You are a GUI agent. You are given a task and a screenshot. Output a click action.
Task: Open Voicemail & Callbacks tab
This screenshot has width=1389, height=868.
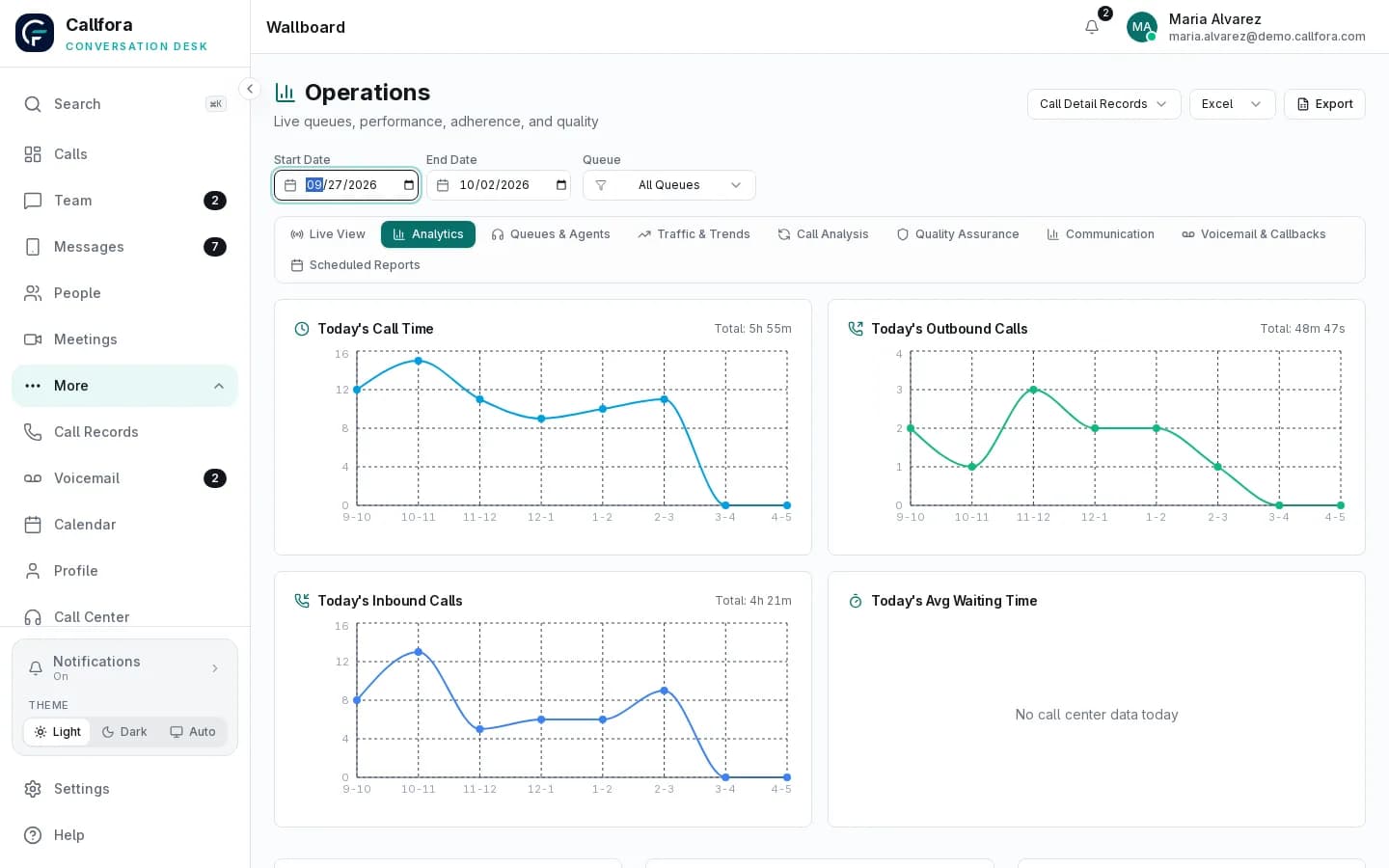(x=1254, y=234)
